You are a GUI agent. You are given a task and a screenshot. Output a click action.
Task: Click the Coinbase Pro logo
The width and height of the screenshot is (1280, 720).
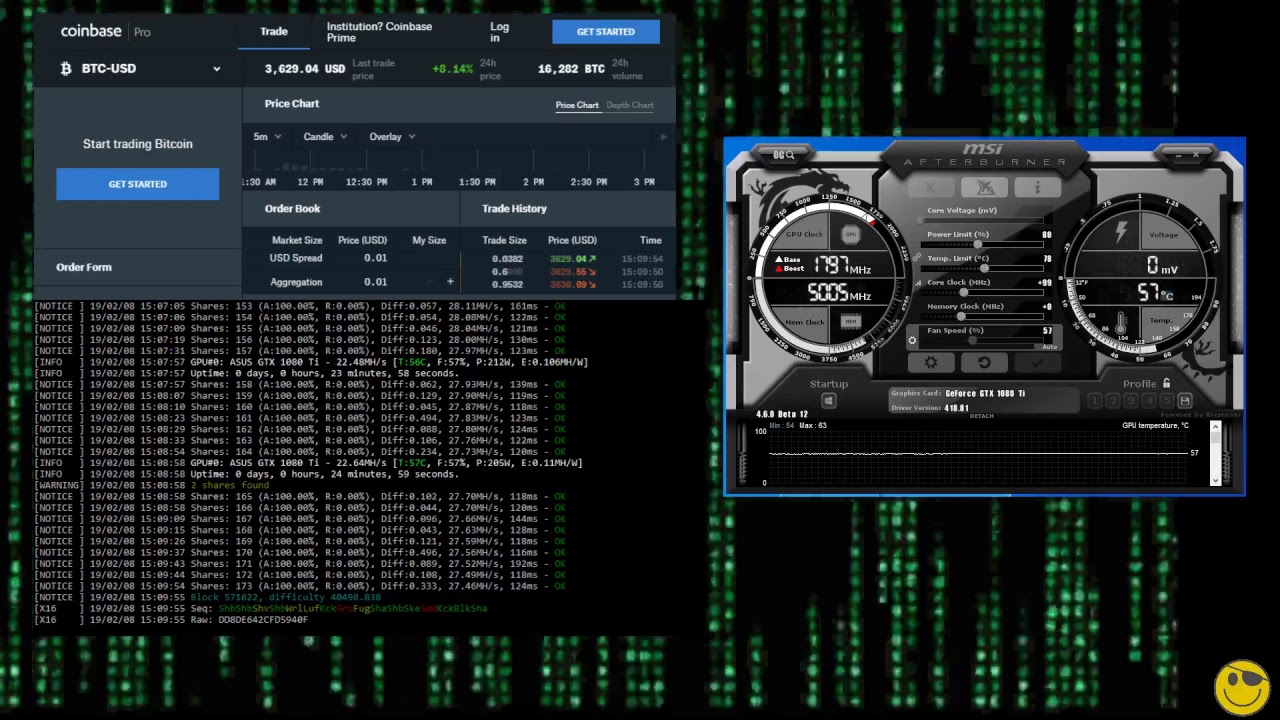coord(105,31)
